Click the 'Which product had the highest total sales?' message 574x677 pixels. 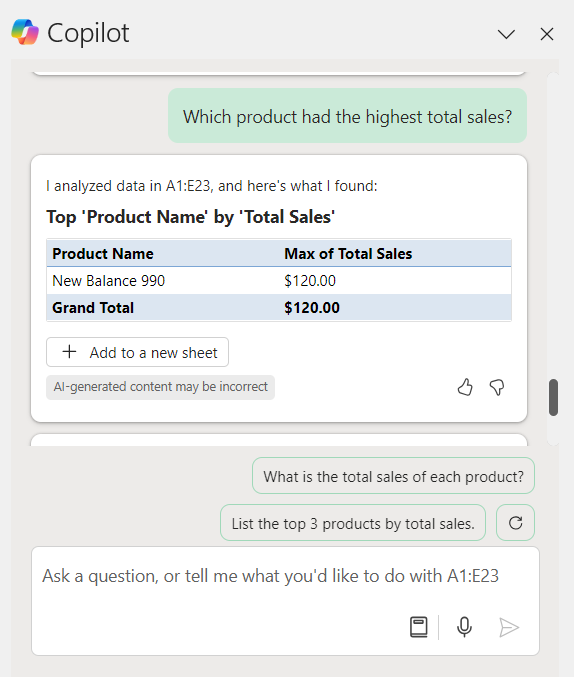[x=347, y=116]
